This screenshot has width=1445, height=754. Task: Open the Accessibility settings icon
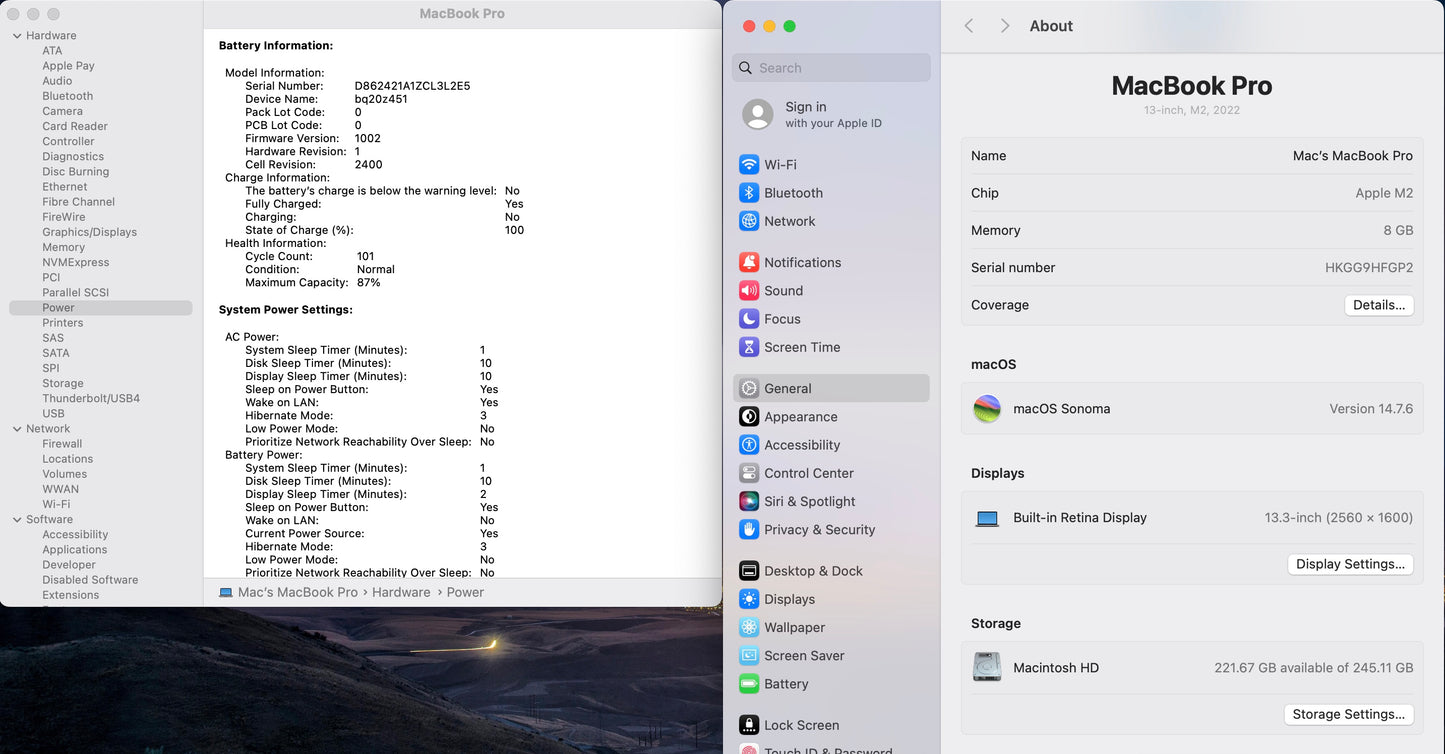pyautogui.click(x=748, y=445)
